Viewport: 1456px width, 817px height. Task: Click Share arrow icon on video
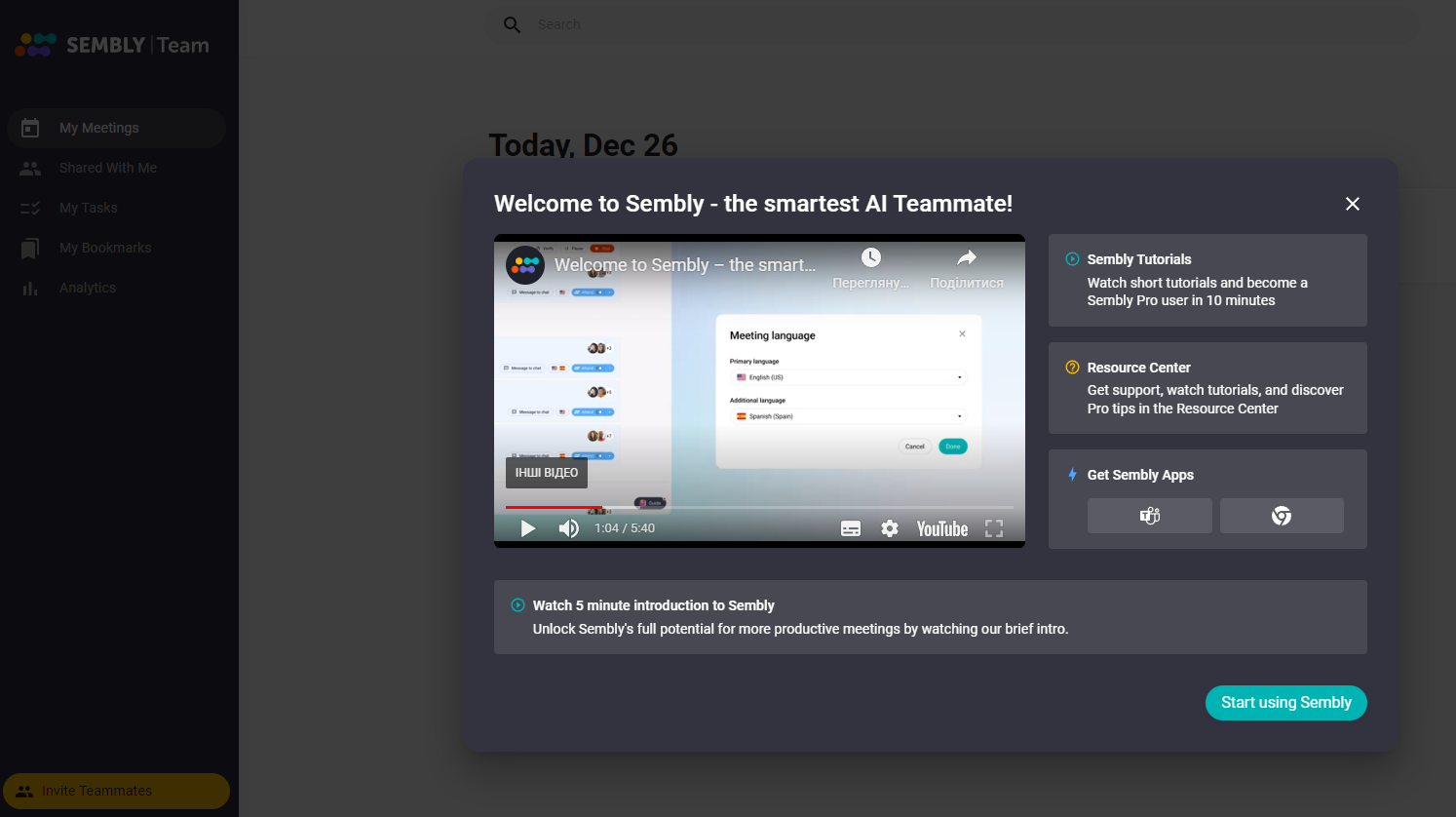click(966, 257)
